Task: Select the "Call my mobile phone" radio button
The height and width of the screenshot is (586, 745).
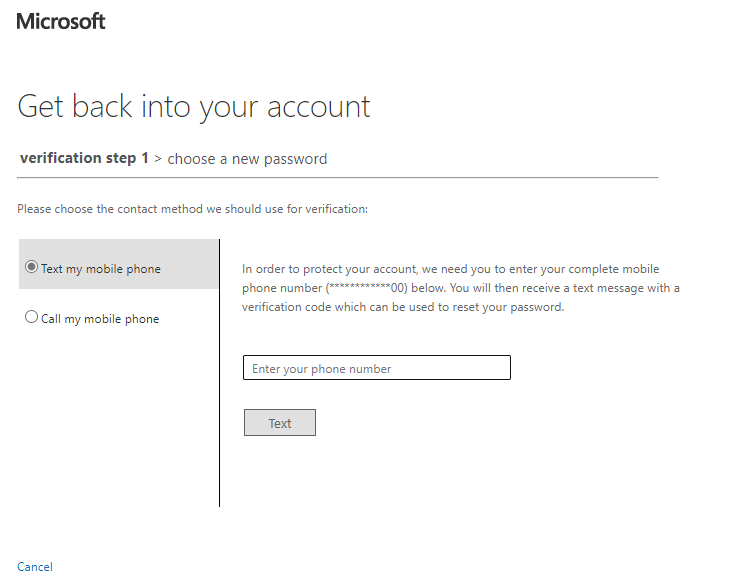Action: pyautogui.click(x=31, y=317)
